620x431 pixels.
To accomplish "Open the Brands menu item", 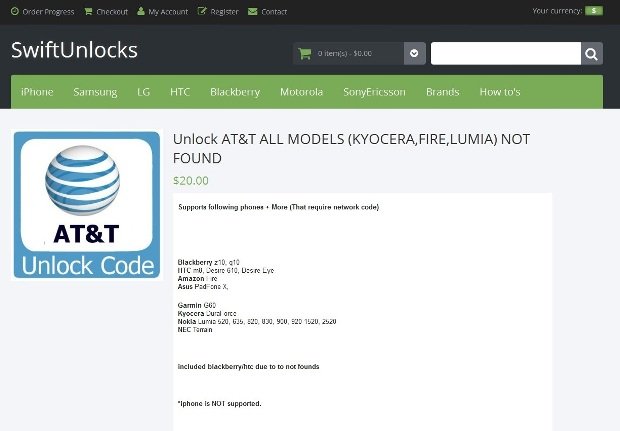I will (443, 92).
